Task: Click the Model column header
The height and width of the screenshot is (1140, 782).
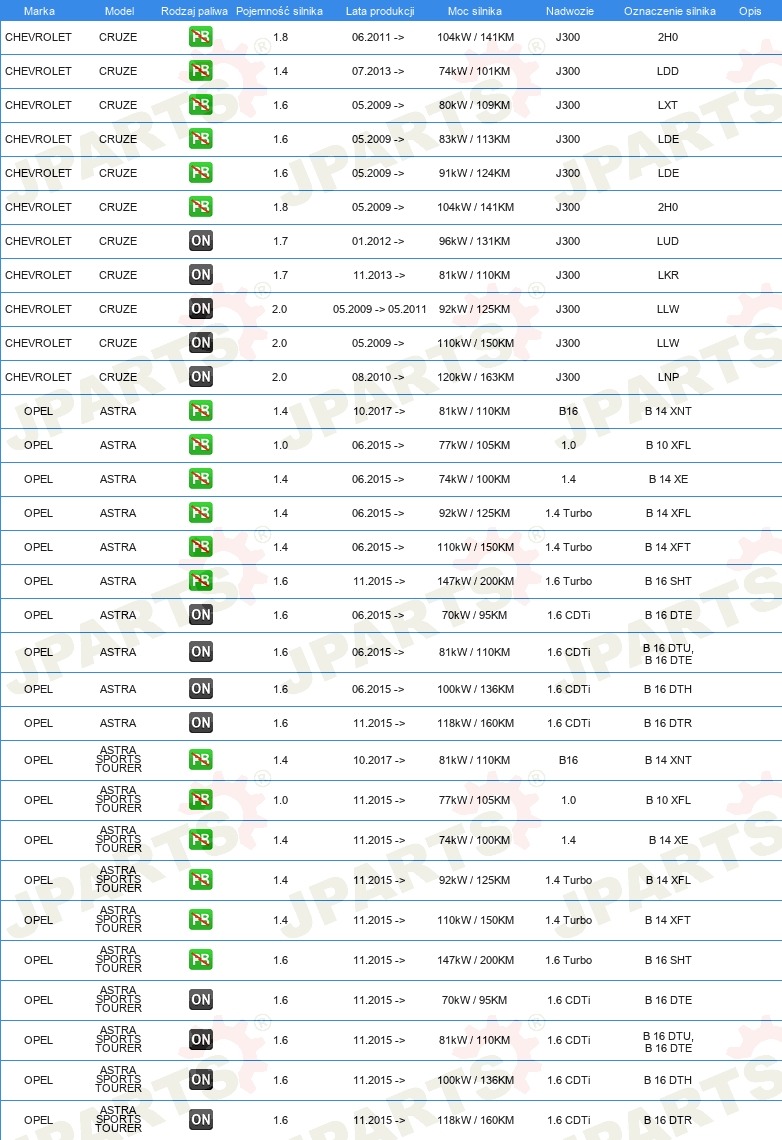Action: (119, 11)
